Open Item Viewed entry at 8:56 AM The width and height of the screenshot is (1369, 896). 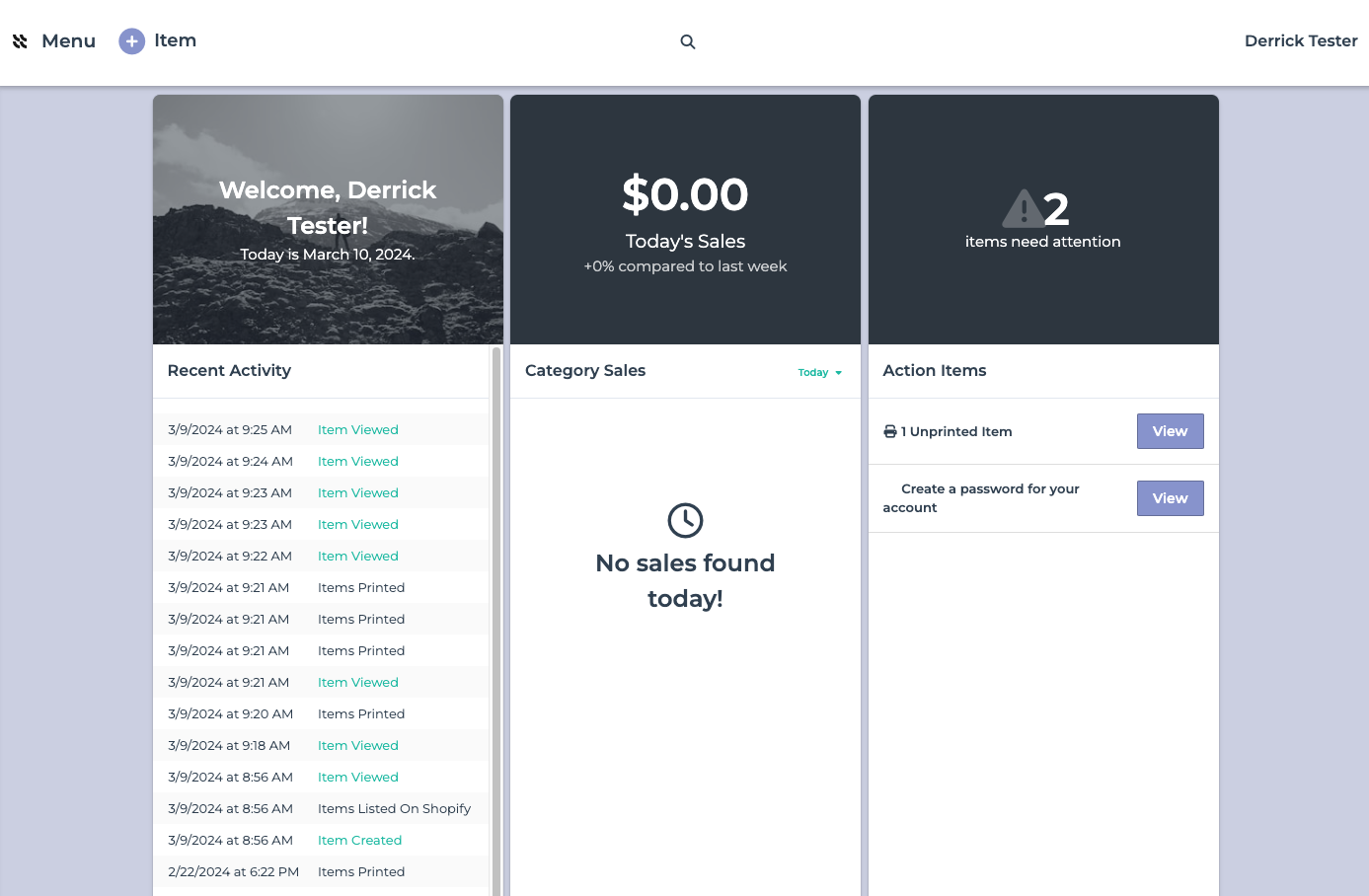(x=358, y=777)
